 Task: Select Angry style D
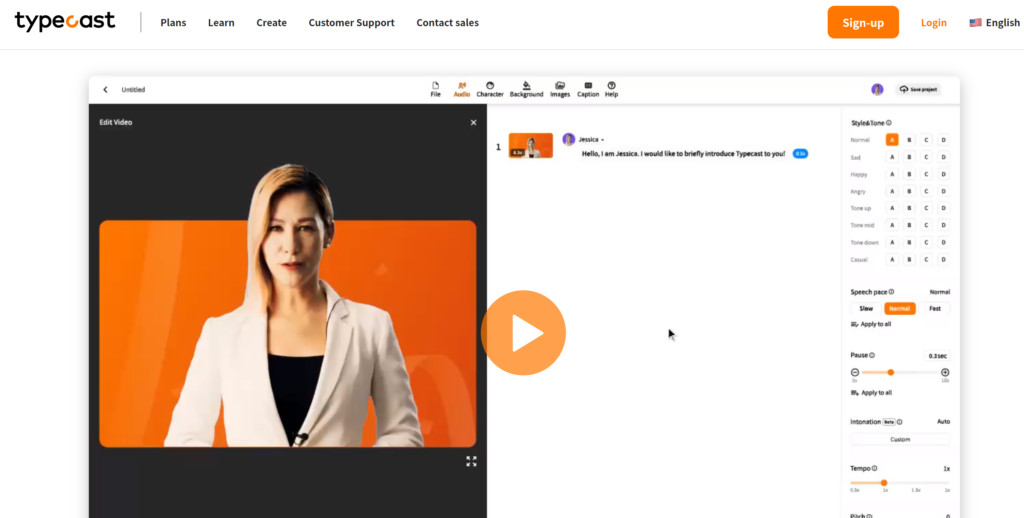pos(943,191)
